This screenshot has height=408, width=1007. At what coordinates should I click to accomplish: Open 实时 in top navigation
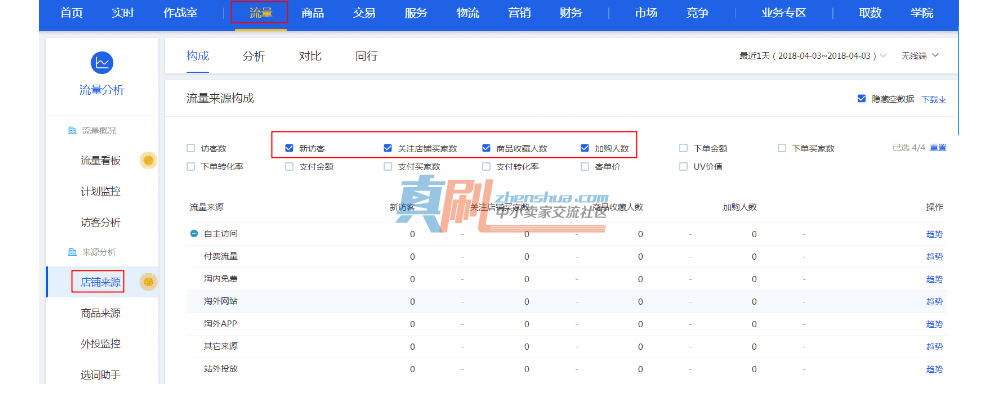click(123, 13)
